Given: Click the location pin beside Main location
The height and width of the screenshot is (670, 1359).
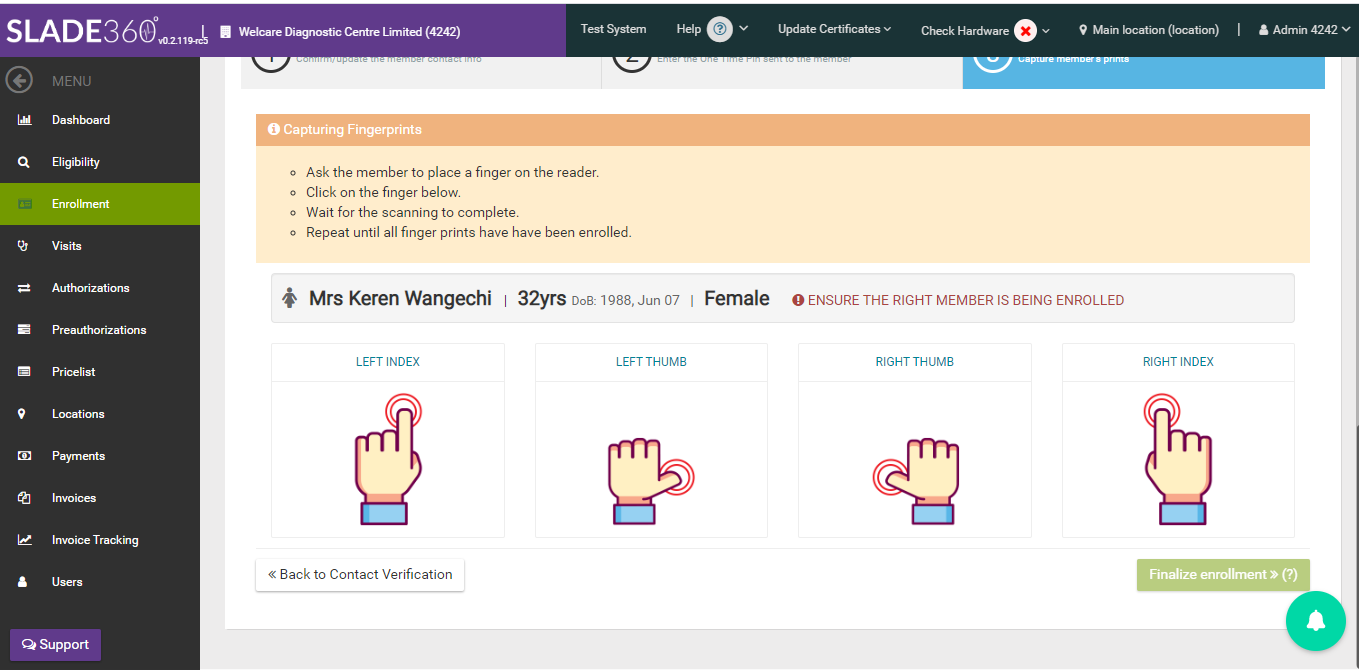Looking at the screenshot, I should 1083,30.
